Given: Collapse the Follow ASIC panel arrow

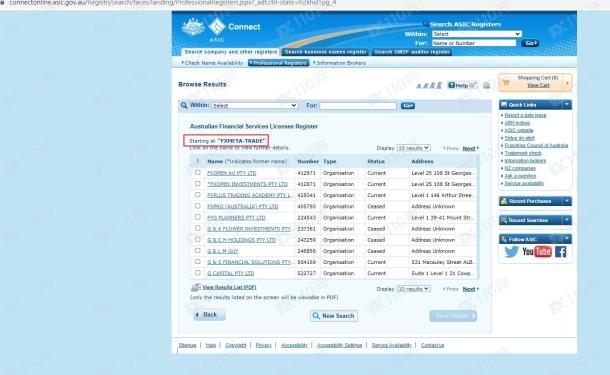Looking at the screenshot, I should pos(567,239).
